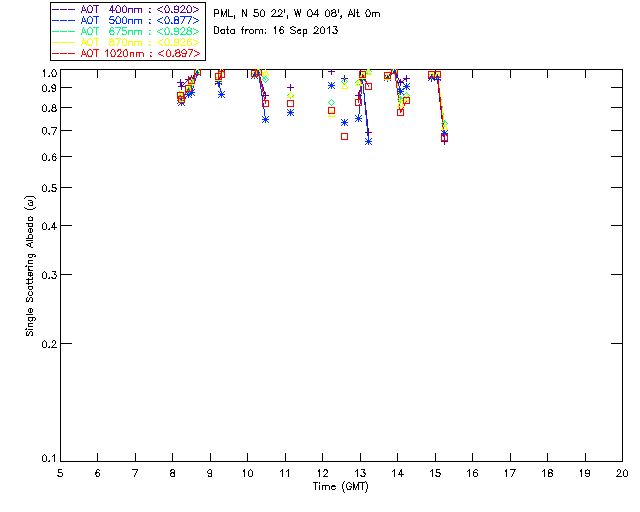
Task: Click the x-axis tick label 10
Action: (x=247, y=473)
